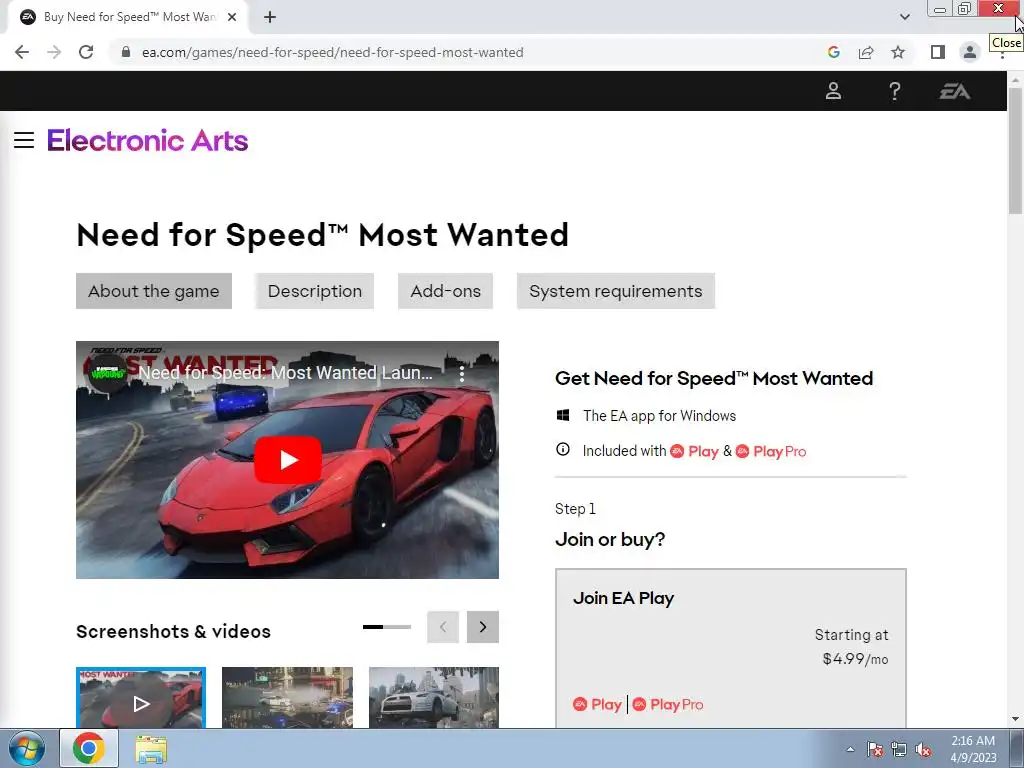Open the first video thumbnail
The width and height of the screenshot is (1024, 768).
point(141,697)
